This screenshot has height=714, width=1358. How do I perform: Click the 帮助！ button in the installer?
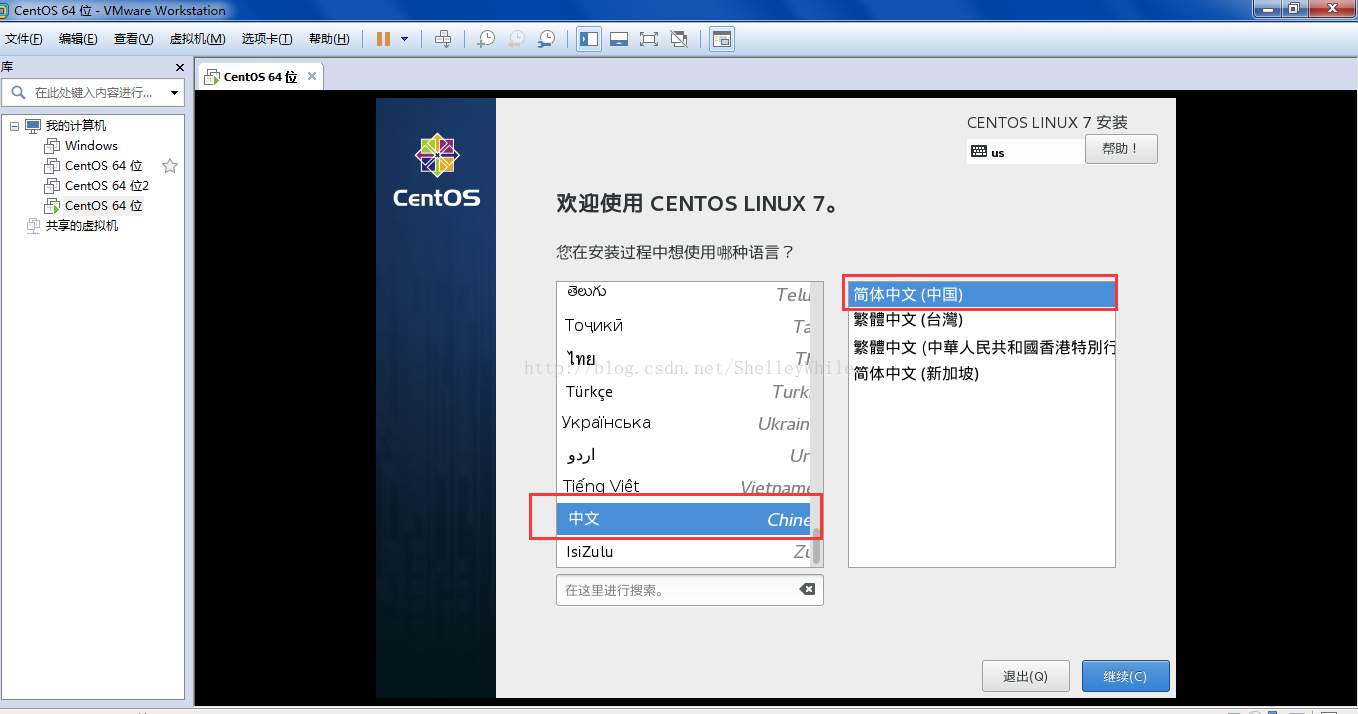1121,149
